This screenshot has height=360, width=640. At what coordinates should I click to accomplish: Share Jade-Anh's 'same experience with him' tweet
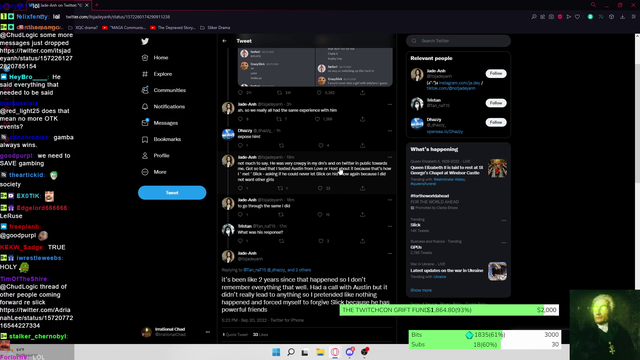[x=362, y=119]
